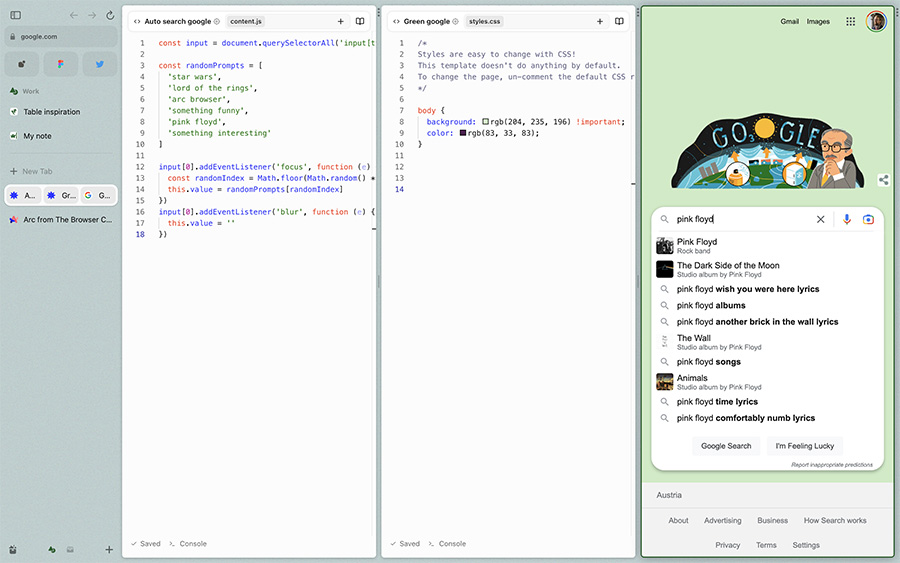Open Arc from The Browser Company tab
This screenshot has width=900, height=563.
pos(61,219)
